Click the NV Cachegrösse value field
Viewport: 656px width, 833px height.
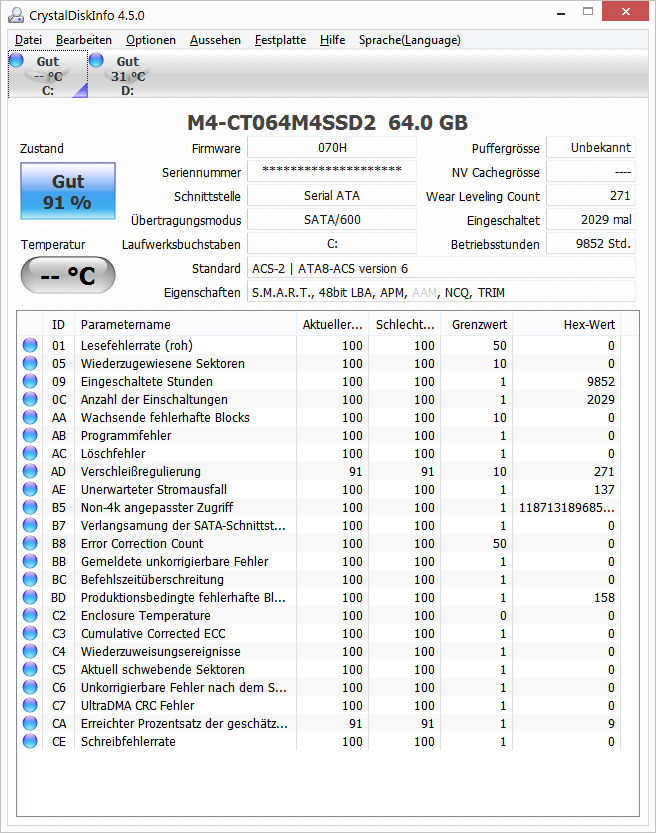591,172
